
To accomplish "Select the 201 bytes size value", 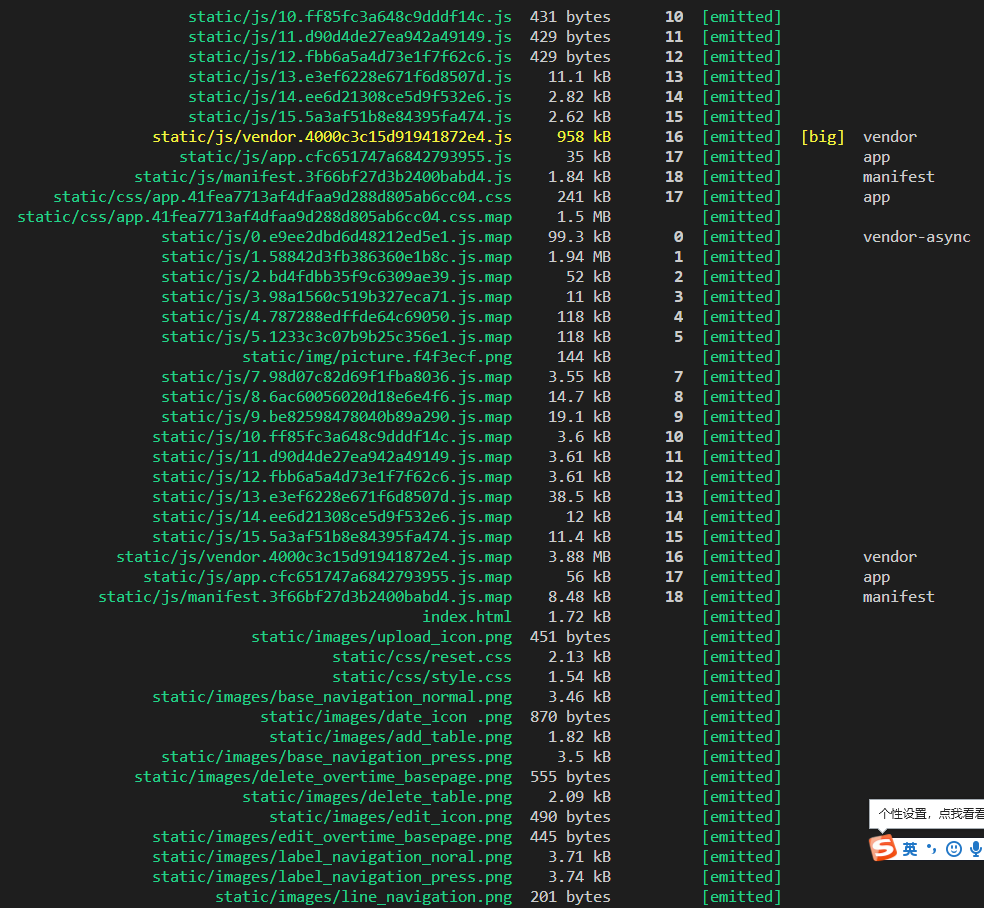I will (x=570, y=897).
